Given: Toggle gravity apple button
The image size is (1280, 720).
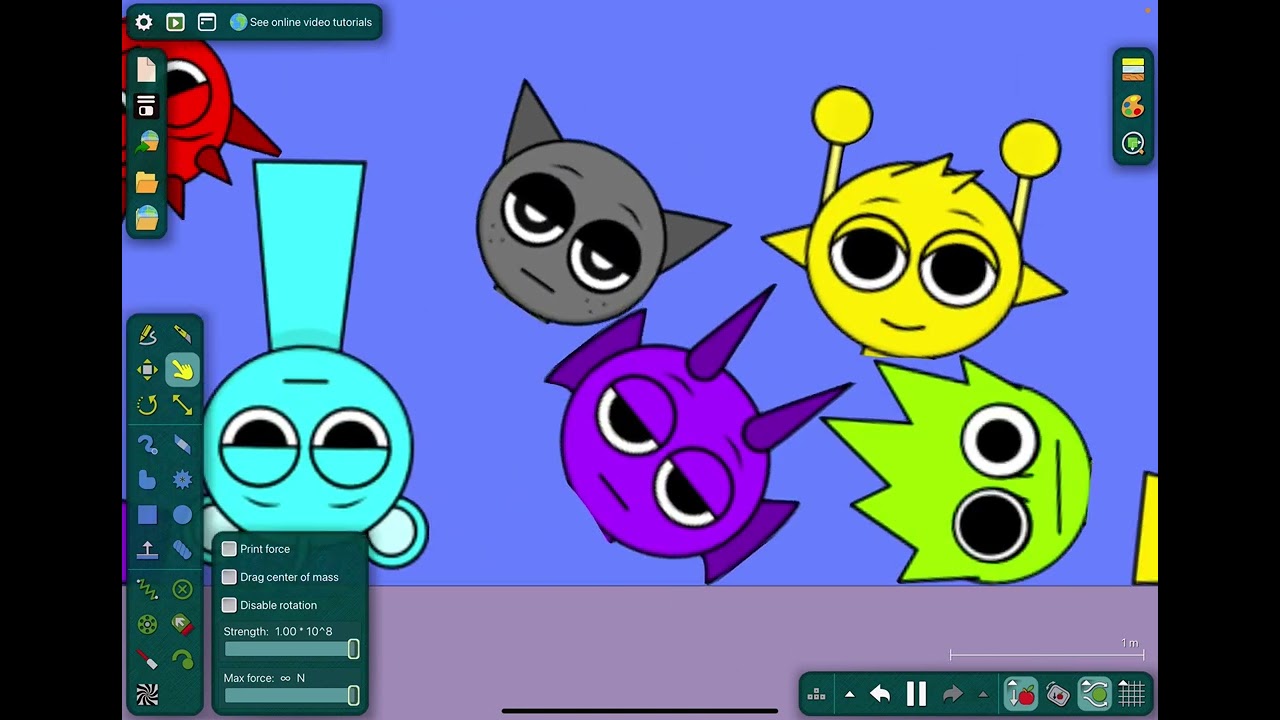Looking at the screenshot, I should click(x=1021, y=694).
